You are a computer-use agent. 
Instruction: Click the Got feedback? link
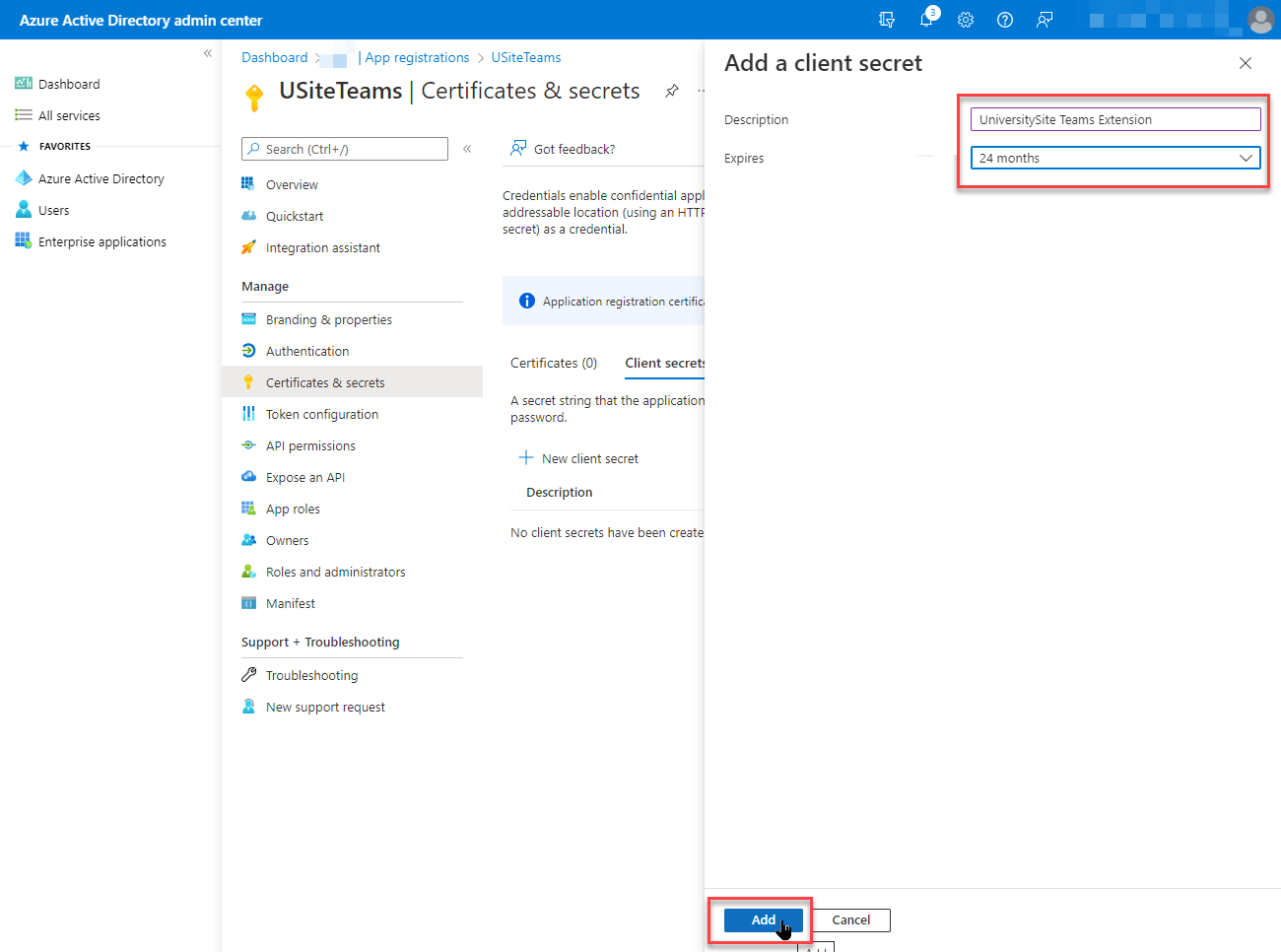coord(562,149)
